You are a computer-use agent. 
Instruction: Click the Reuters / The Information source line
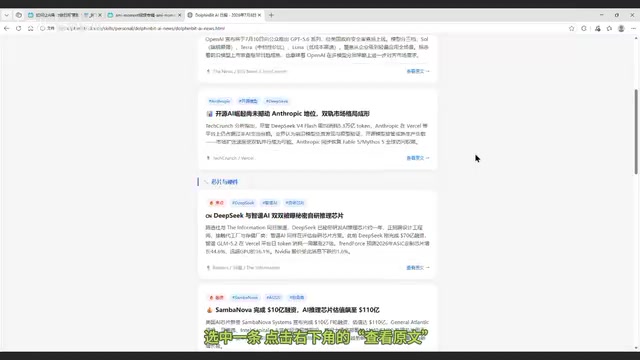pos(246,268)
